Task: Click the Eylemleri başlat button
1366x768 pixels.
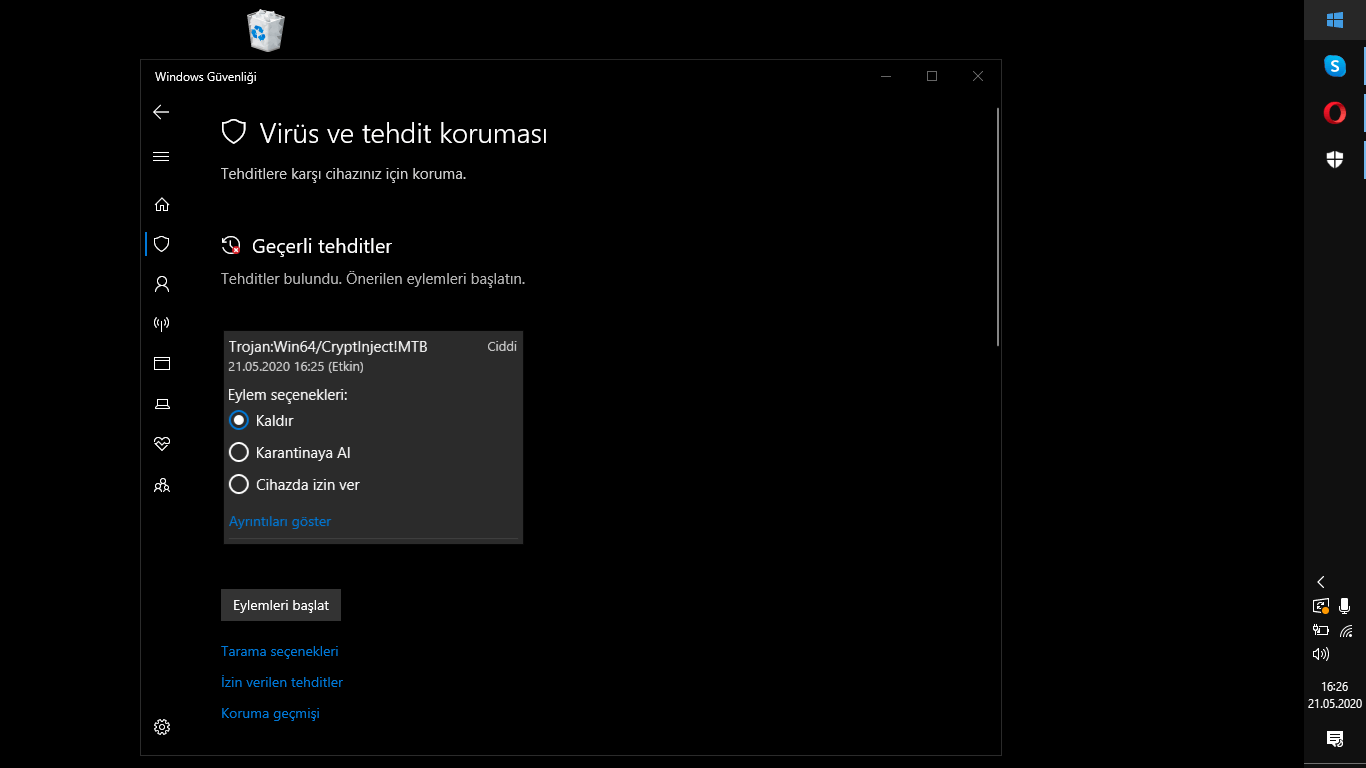Action: pyautogui.click(x=281, y=605)
